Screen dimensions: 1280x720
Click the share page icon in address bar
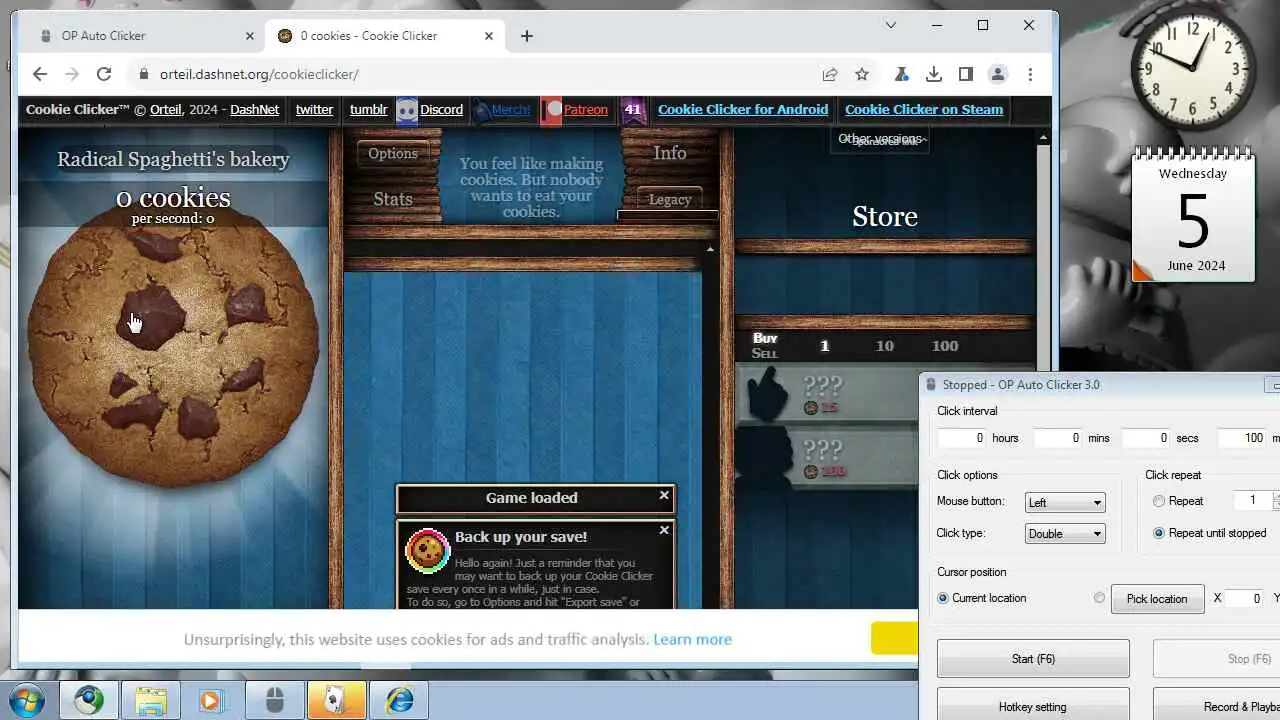tap(830, 74)
